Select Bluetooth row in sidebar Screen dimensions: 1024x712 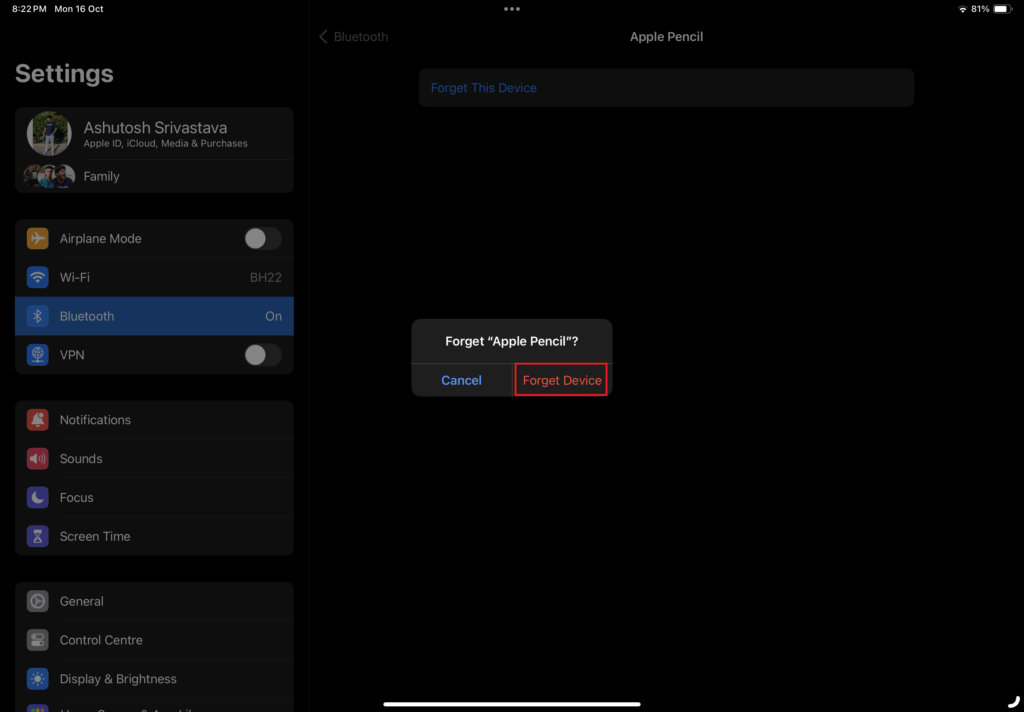pos(154,316)
